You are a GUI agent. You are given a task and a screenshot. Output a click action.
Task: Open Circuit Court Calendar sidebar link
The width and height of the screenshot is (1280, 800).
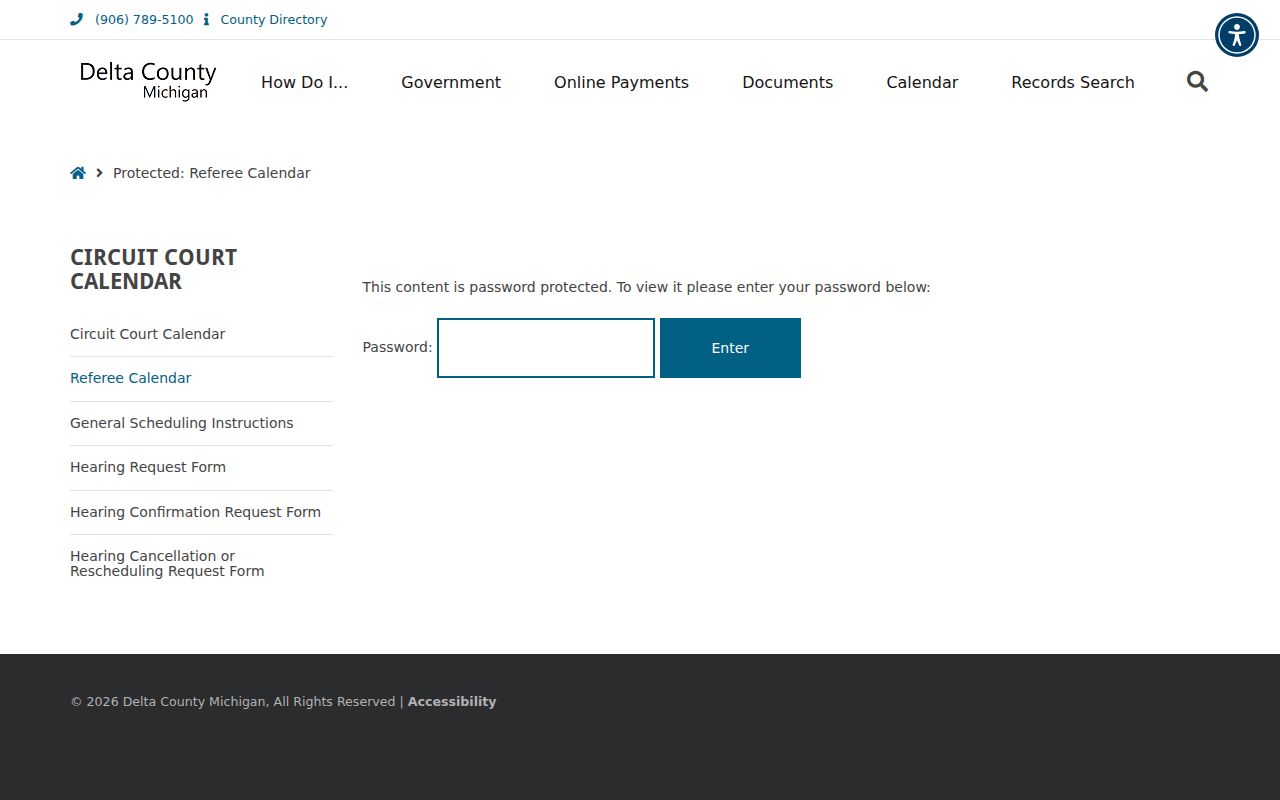(148, 334)
